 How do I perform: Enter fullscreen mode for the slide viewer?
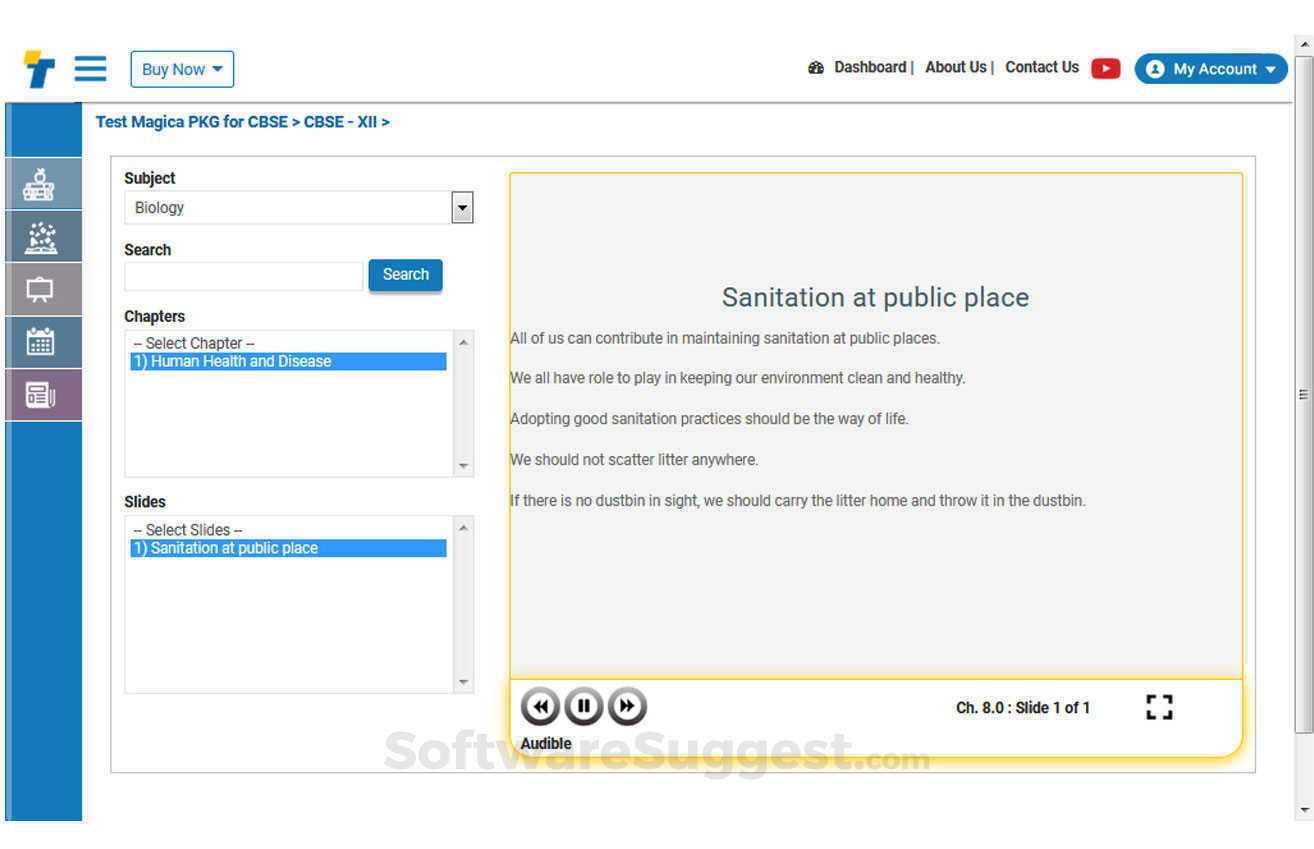pos(1159,707)
